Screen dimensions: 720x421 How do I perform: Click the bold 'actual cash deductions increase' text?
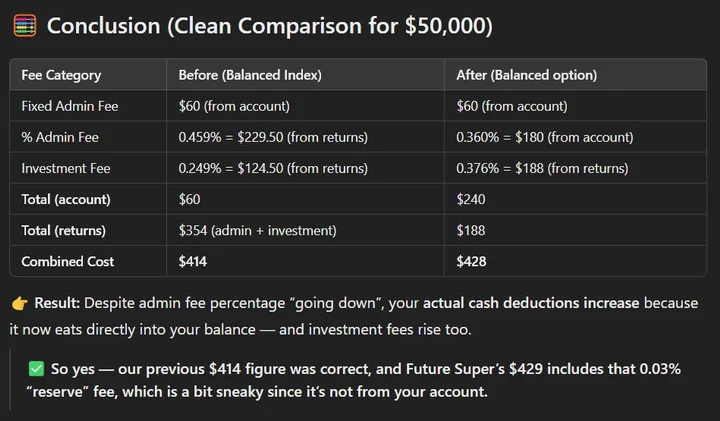point(531,303)
